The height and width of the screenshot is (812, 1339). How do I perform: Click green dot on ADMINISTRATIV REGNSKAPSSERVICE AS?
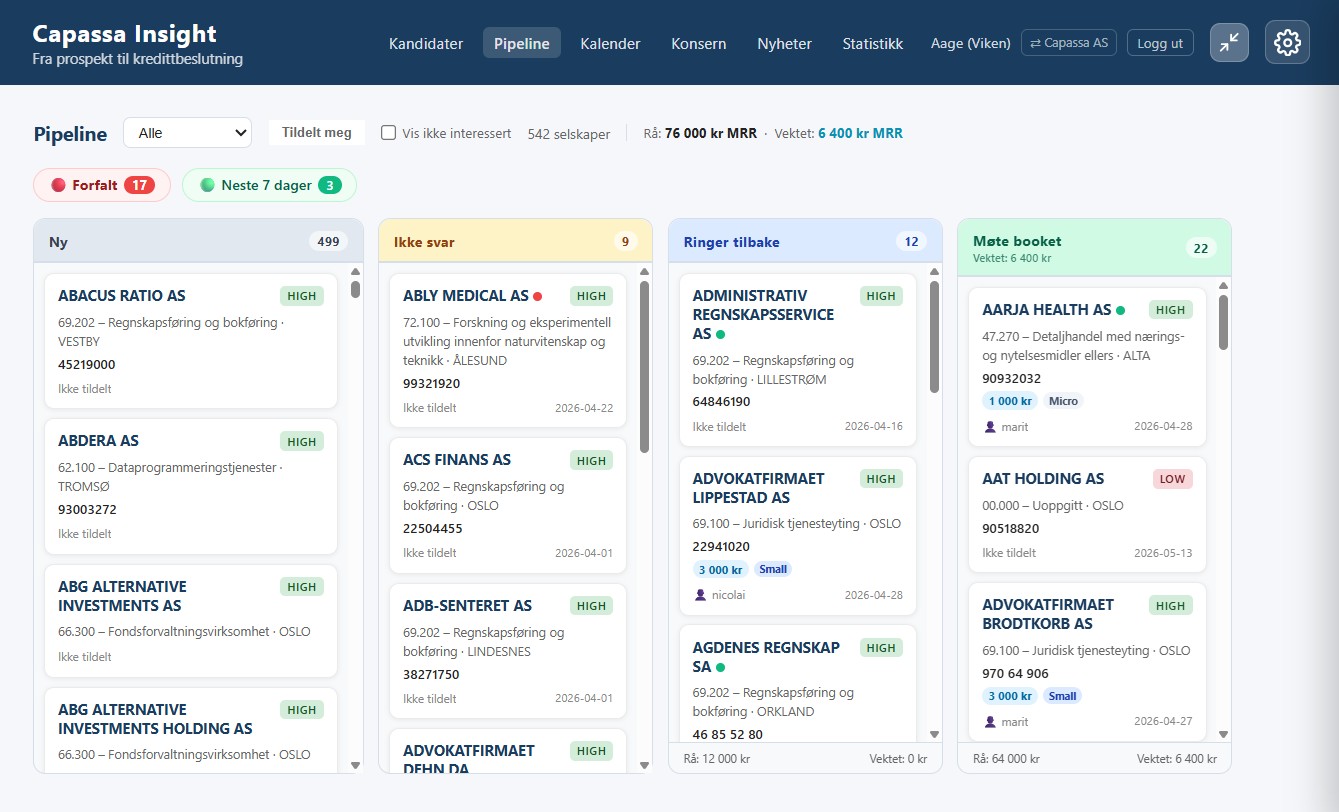[720, 334]
